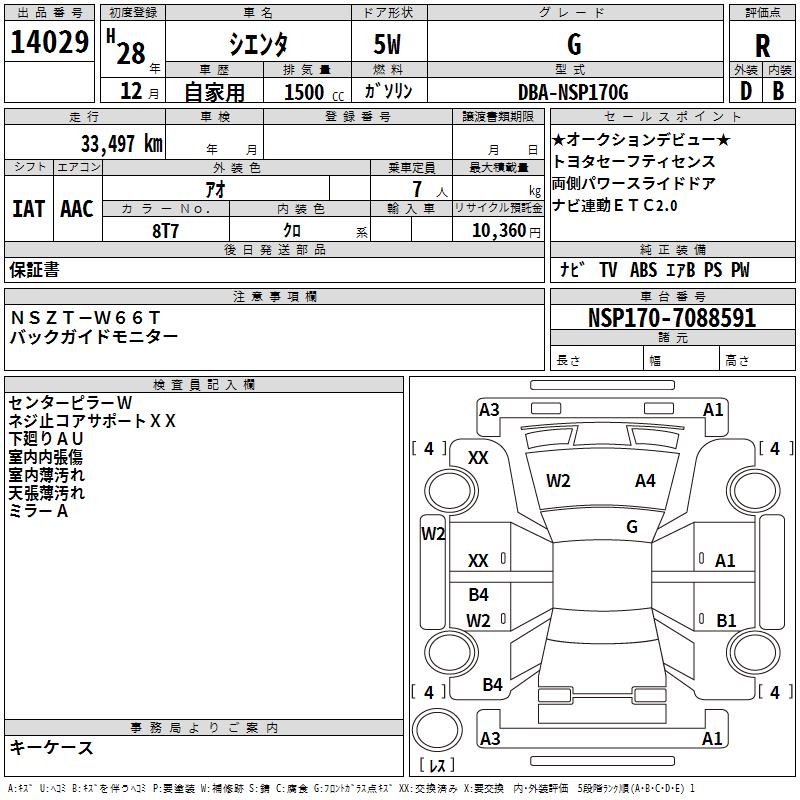800x800 pixels.
Task: Click 両側パワースライドドア line
Action: point(634,183)
